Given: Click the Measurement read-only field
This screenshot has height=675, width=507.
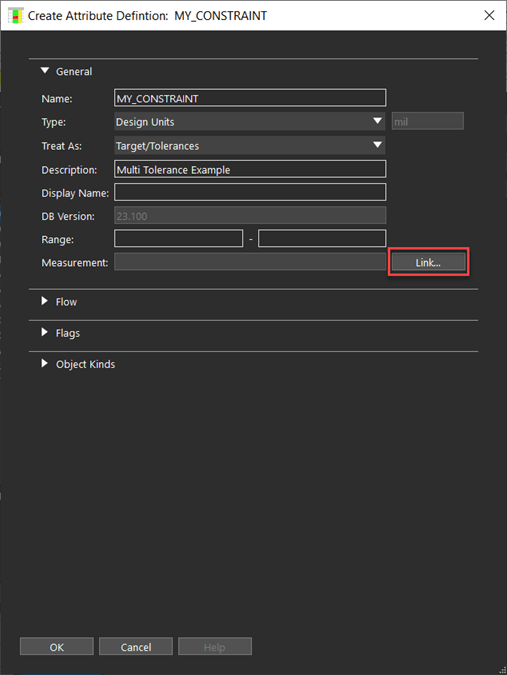Looking at the screenshot, I should click(250, 262).
